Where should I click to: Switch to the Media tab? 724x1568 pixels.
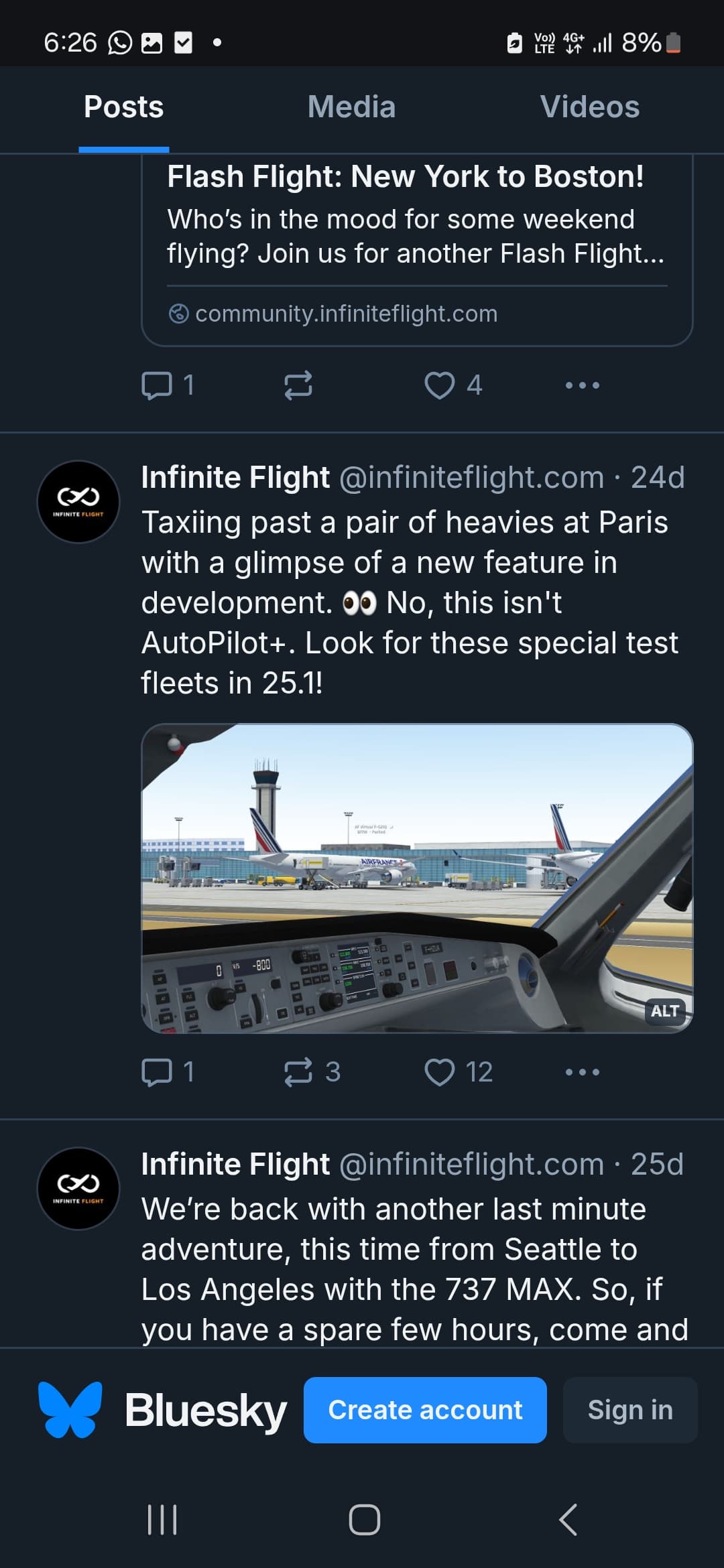[x=351, y=107]
